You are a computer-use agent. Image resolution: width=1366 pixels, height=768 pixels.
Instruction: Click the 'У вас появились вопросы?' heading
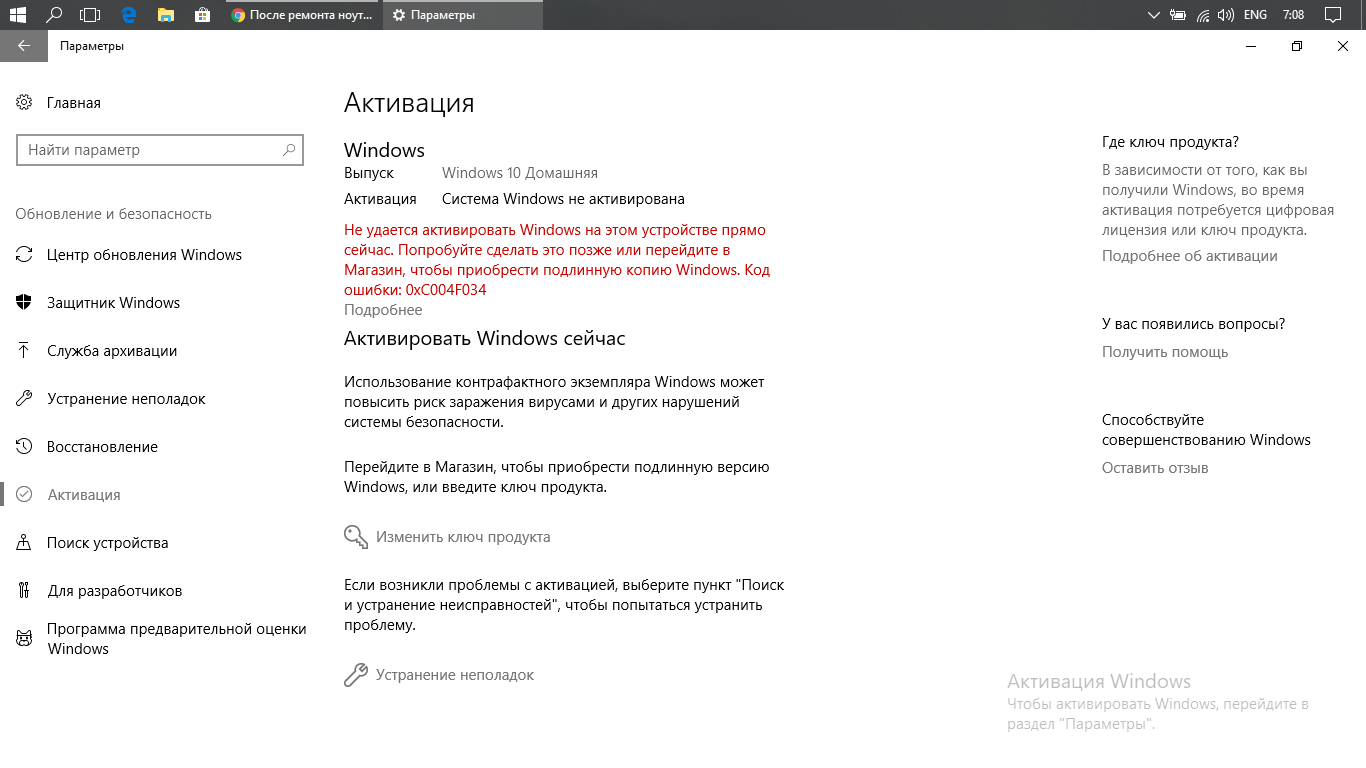tap(1193, 324)
